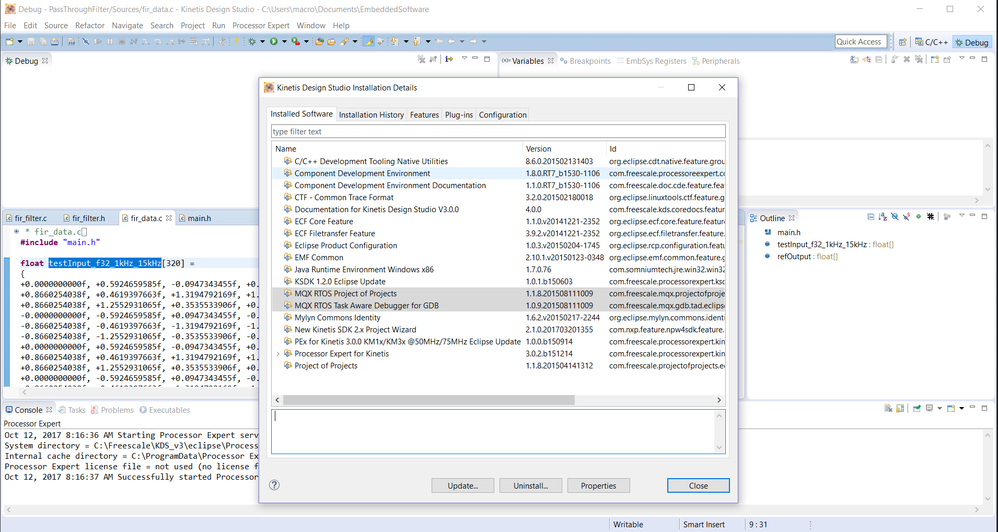Image resolution: width=998 pixels, height=532 pixels.
Task: Open the Configuration tab
Action: coord(503,115)
